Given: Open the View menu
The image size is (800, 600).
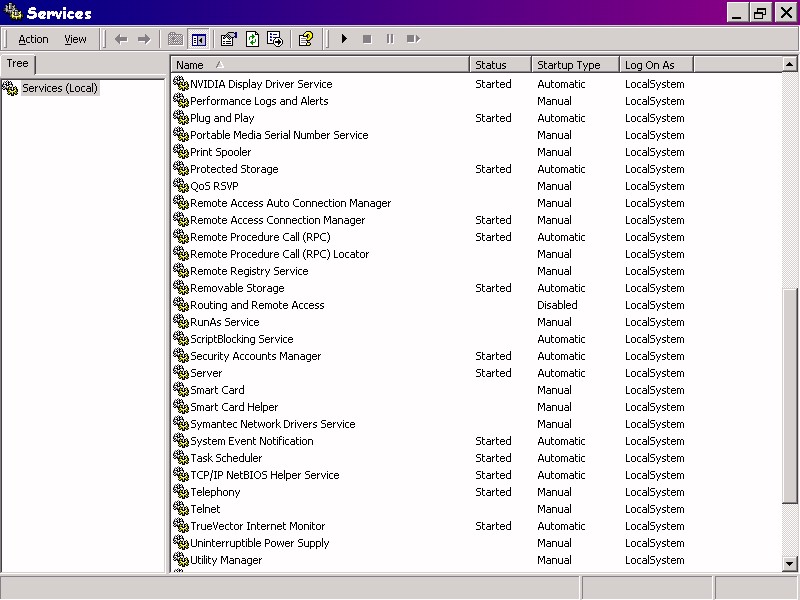Looking at the screenshot, I should [x=75, y=39].
